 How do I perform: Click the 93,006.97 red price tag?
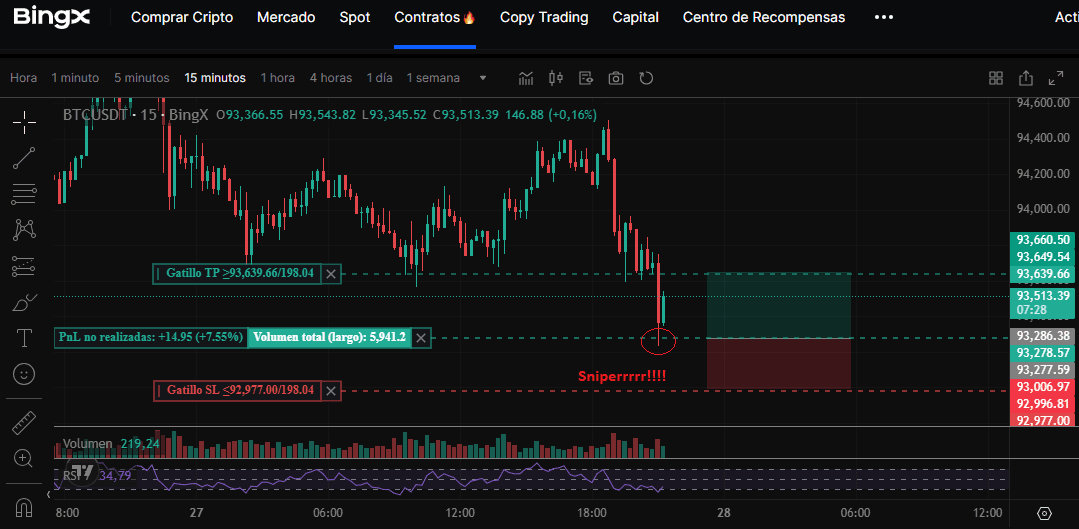1043,387
